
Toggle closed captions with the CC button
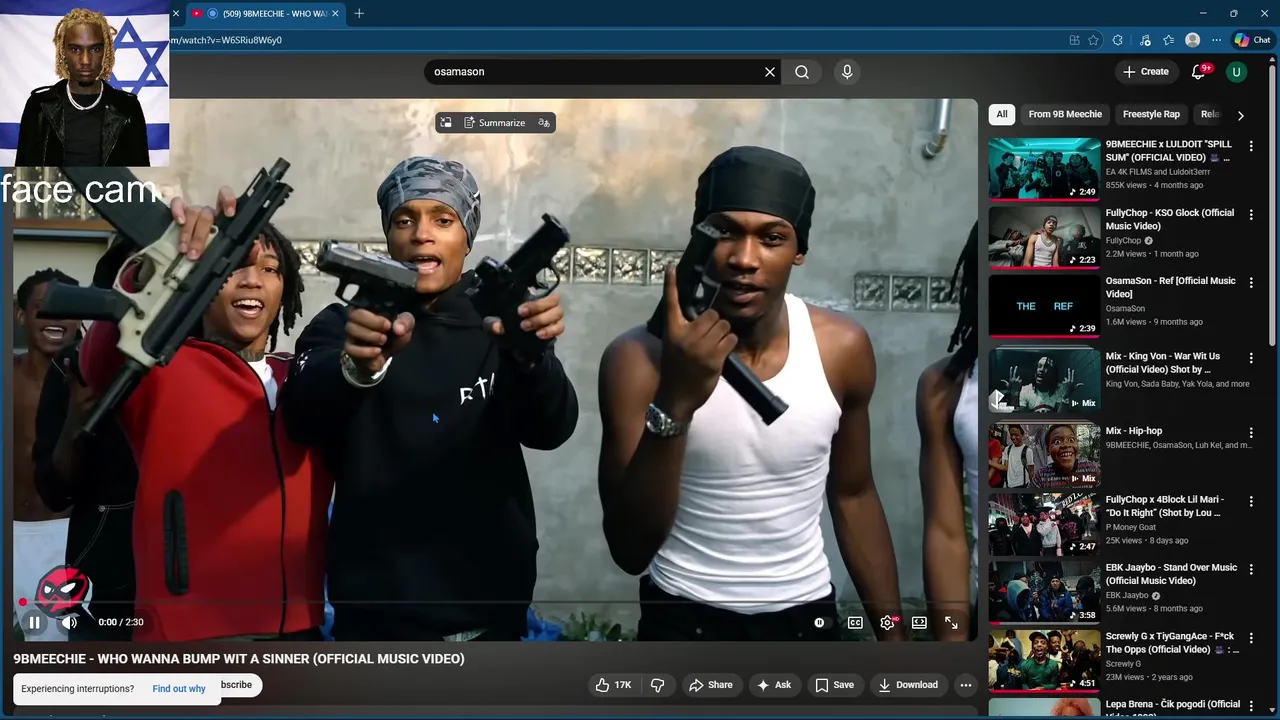pyautogui.click(x=855, y=622)
